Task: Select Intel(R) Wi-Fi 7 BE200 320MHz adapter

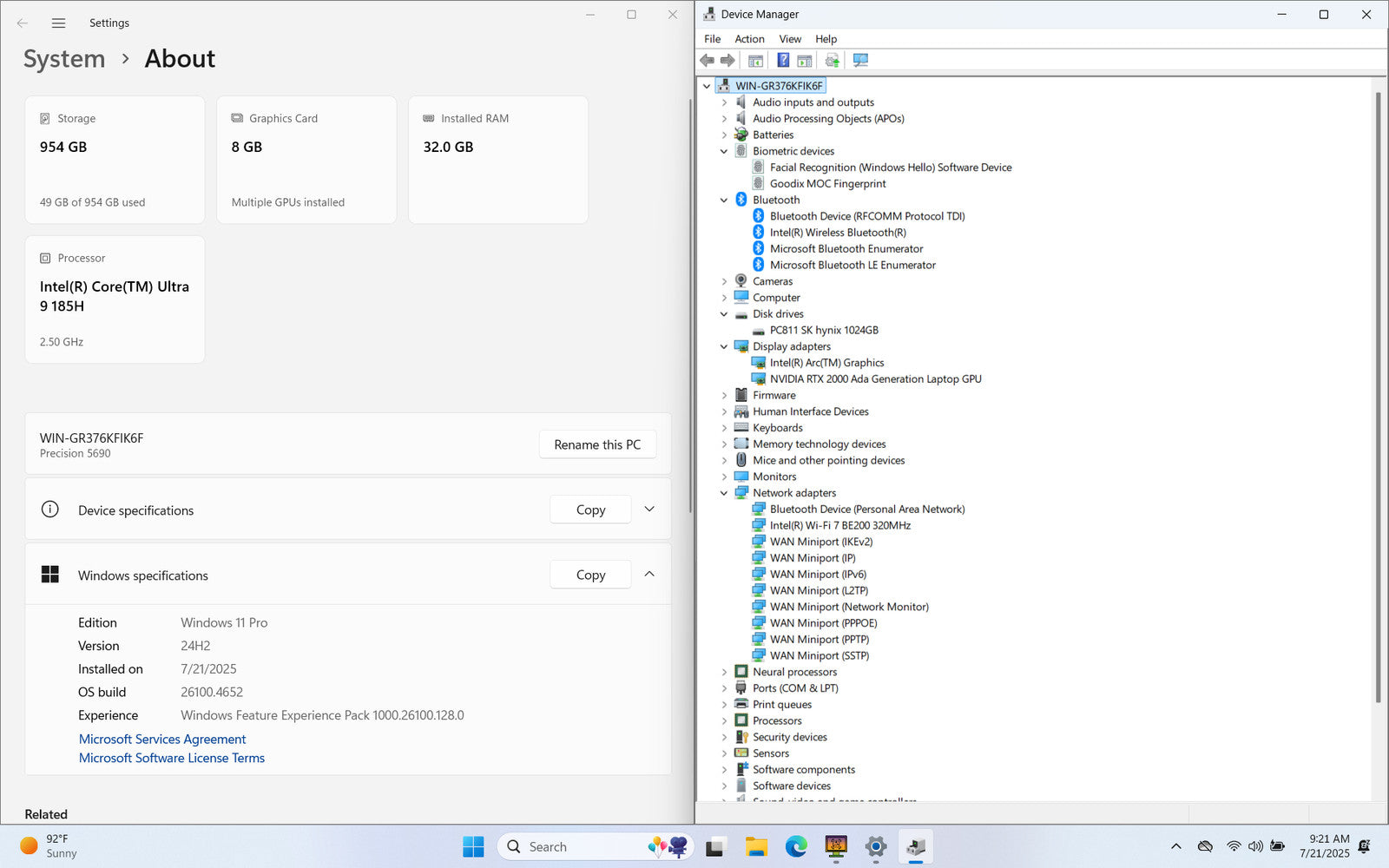Action: pos(839,526)
